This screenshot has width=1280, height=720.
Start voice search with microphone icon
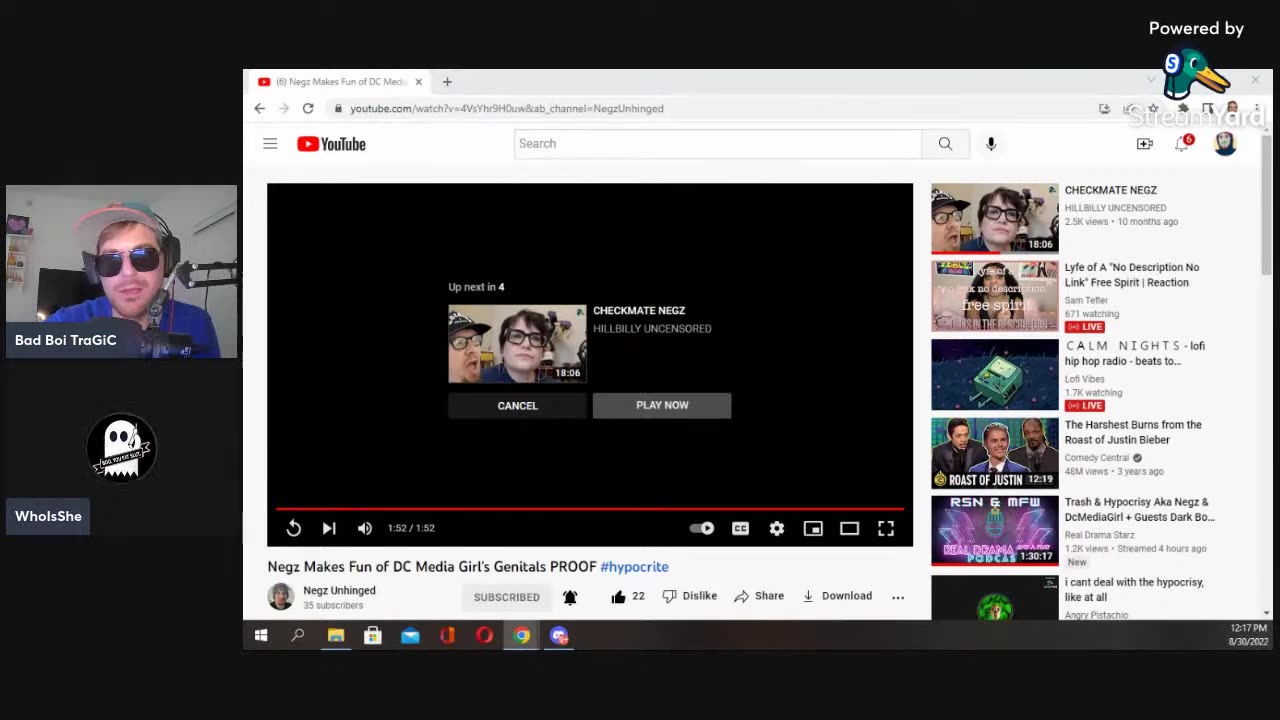[991, 144]
